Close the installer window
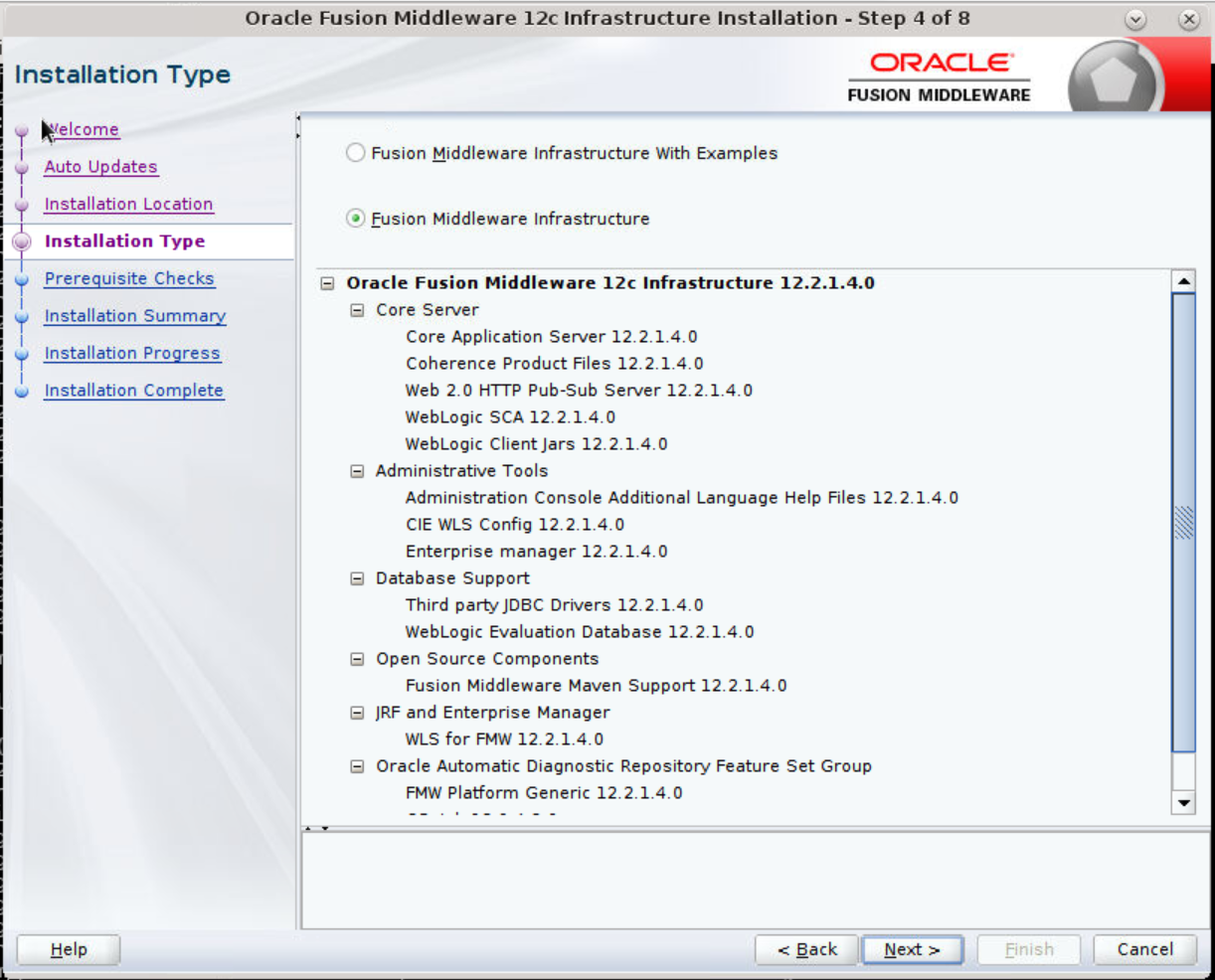The image size is (1215, 980). 1188,19
